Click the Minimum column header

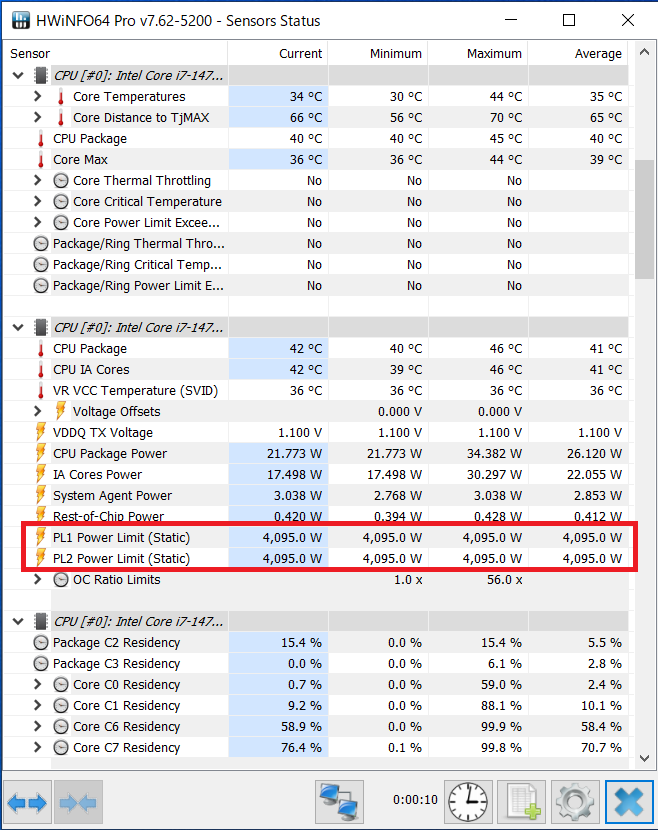coord(378,53)
